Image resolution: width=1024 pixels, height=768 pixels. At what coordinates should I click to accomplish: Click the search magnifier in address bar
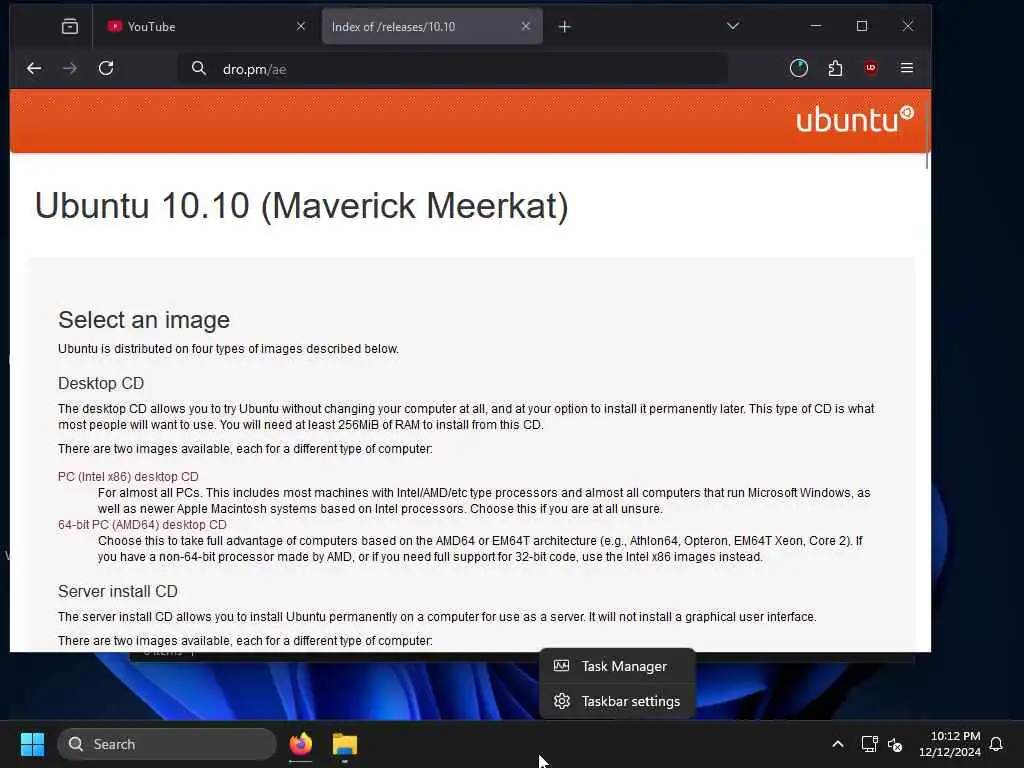click(x=199, y=69)
